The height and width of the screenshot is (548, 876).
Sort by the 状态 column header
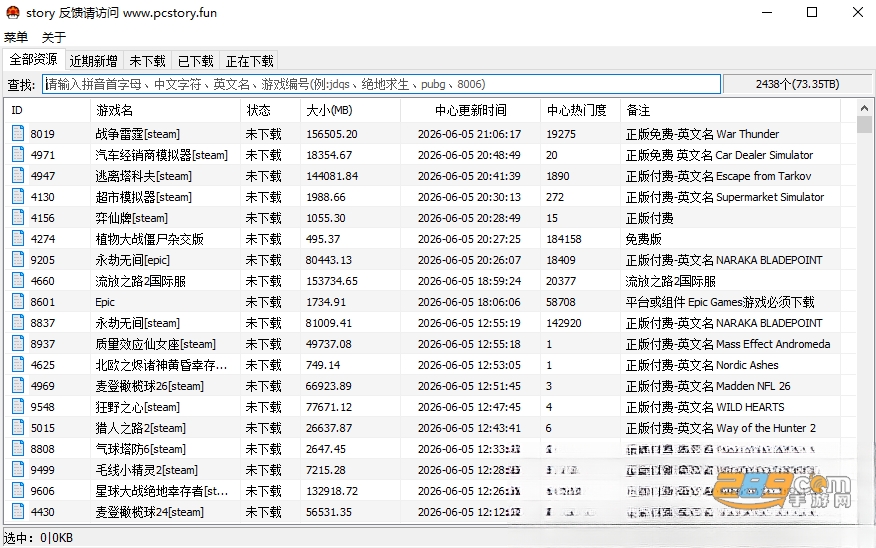tap(270, 111)
